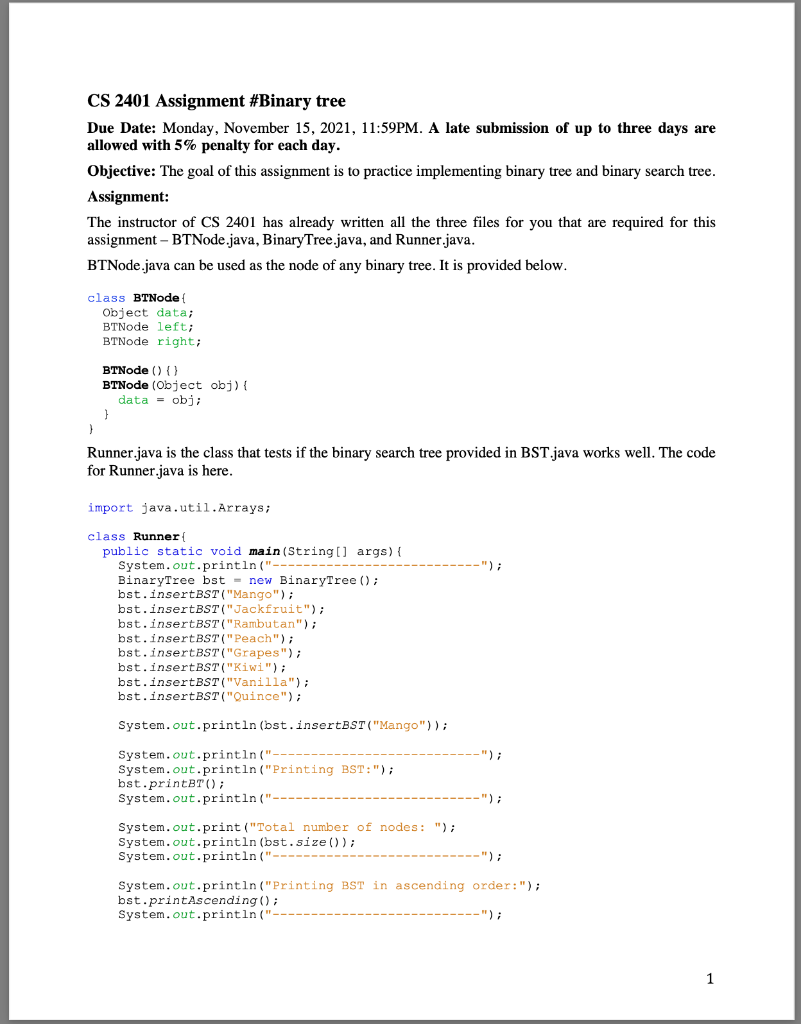Click the page number 1 at bottom
Image resolution: width=801 pixels, height=1024 pixels.
point(710,979)
